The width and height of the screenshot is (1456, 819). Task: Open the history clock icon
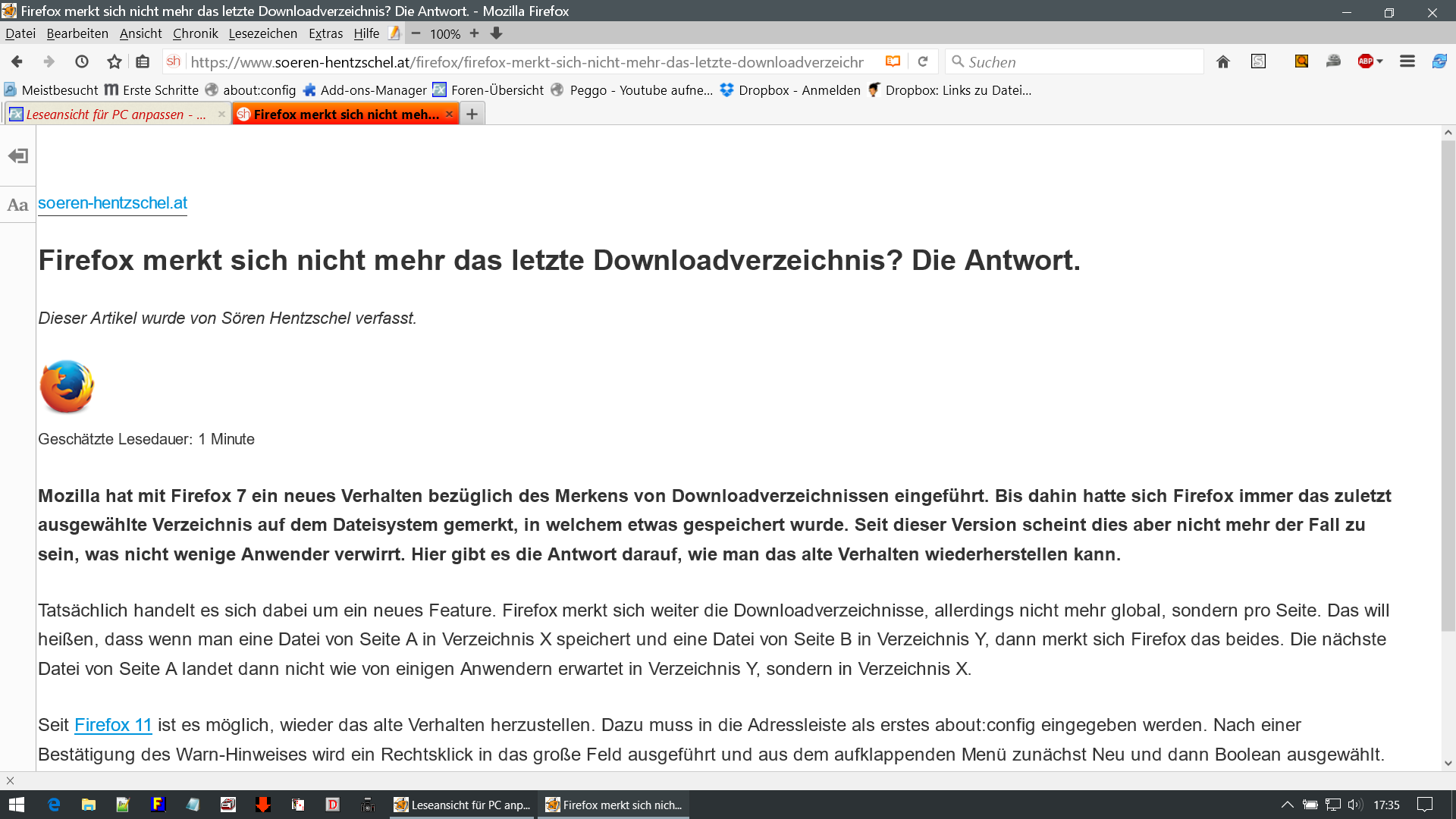click(82, 61)
